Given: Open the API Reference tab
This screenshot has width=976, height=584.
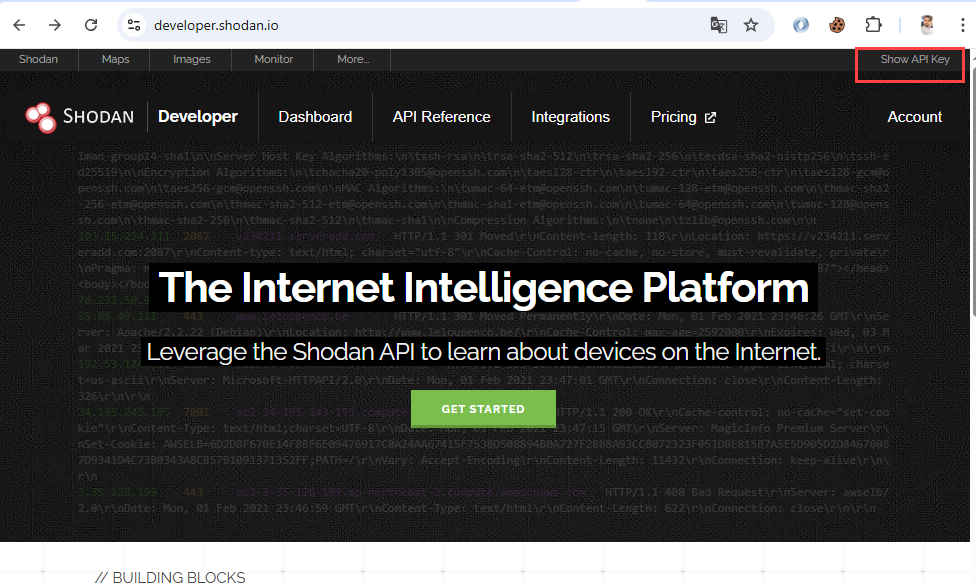Looking at the screenshot, I should (441, 117).
